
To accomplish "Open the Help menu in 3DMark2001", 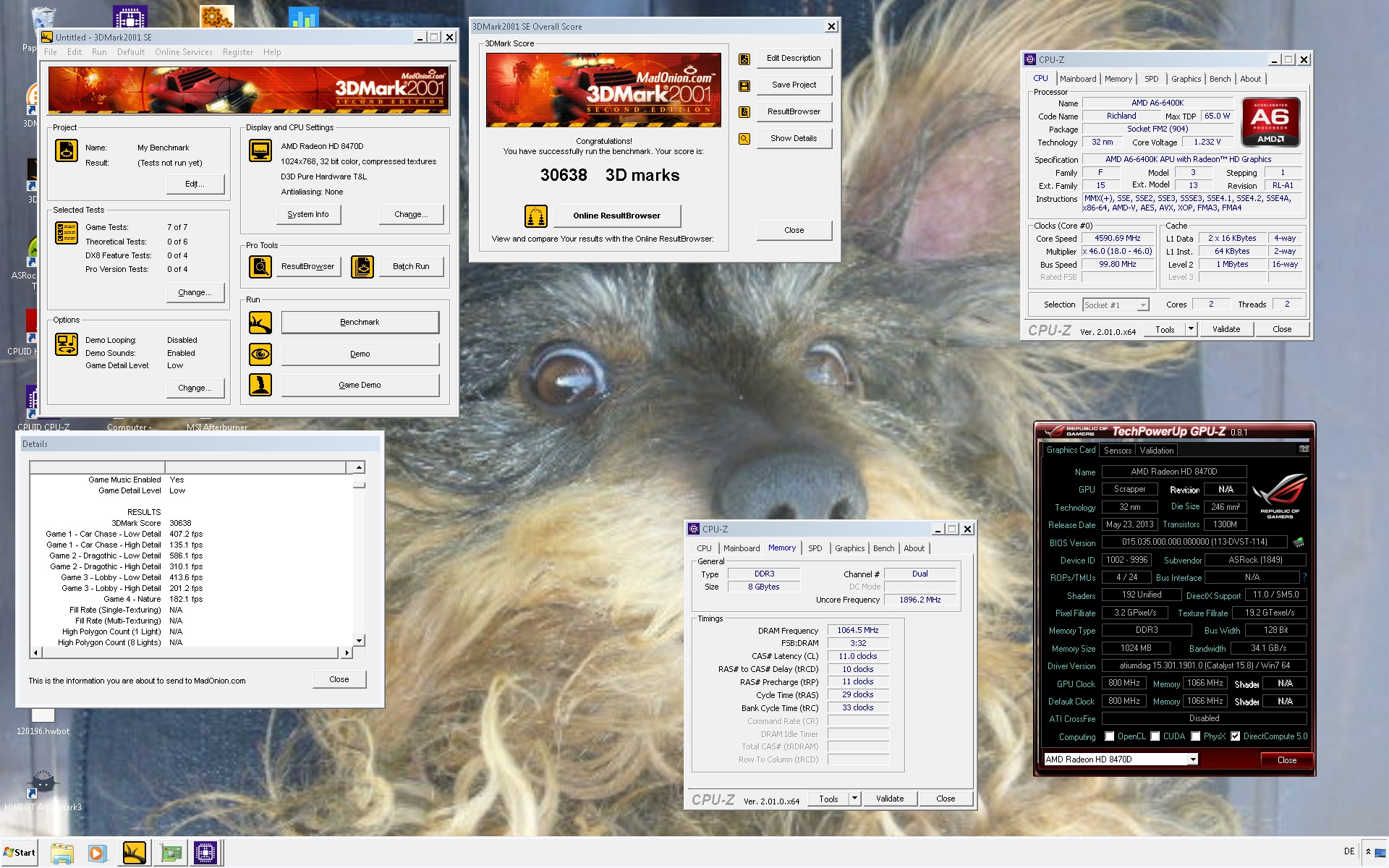I will point(272,52).
